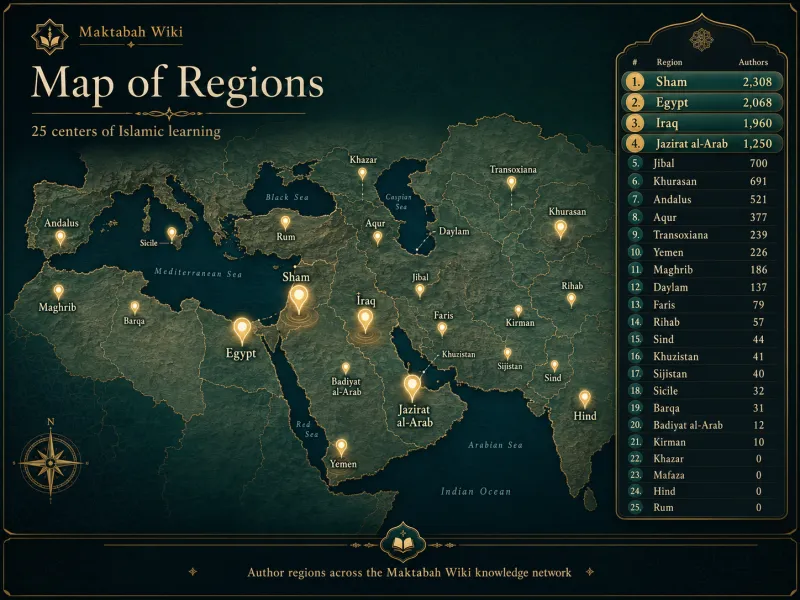Click the Authors column header
This screenshot has width=800, height=600.
click(753, 62)
